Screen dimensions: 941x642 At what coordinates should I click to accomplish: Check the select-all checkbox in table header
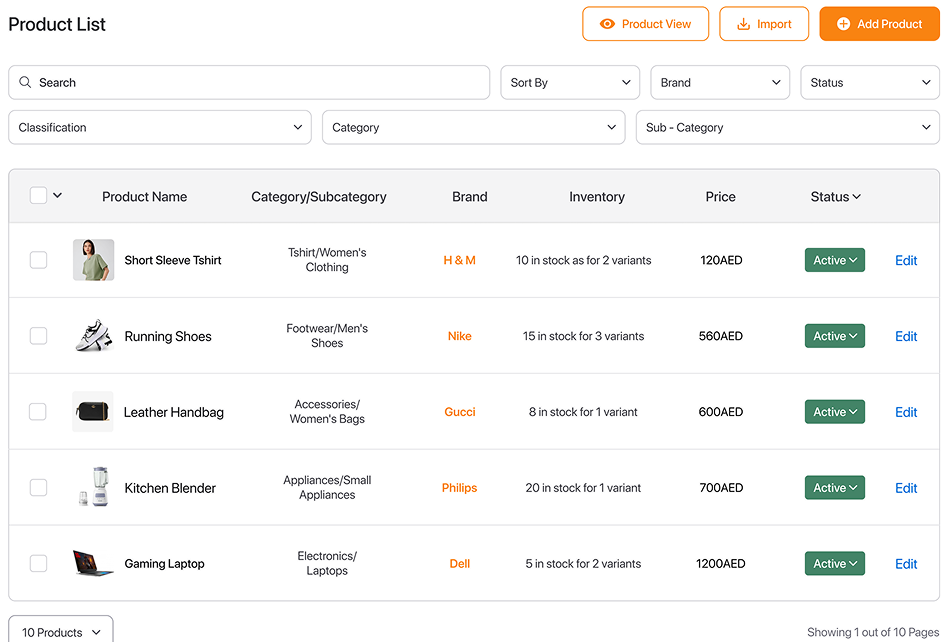pos(38,196)
